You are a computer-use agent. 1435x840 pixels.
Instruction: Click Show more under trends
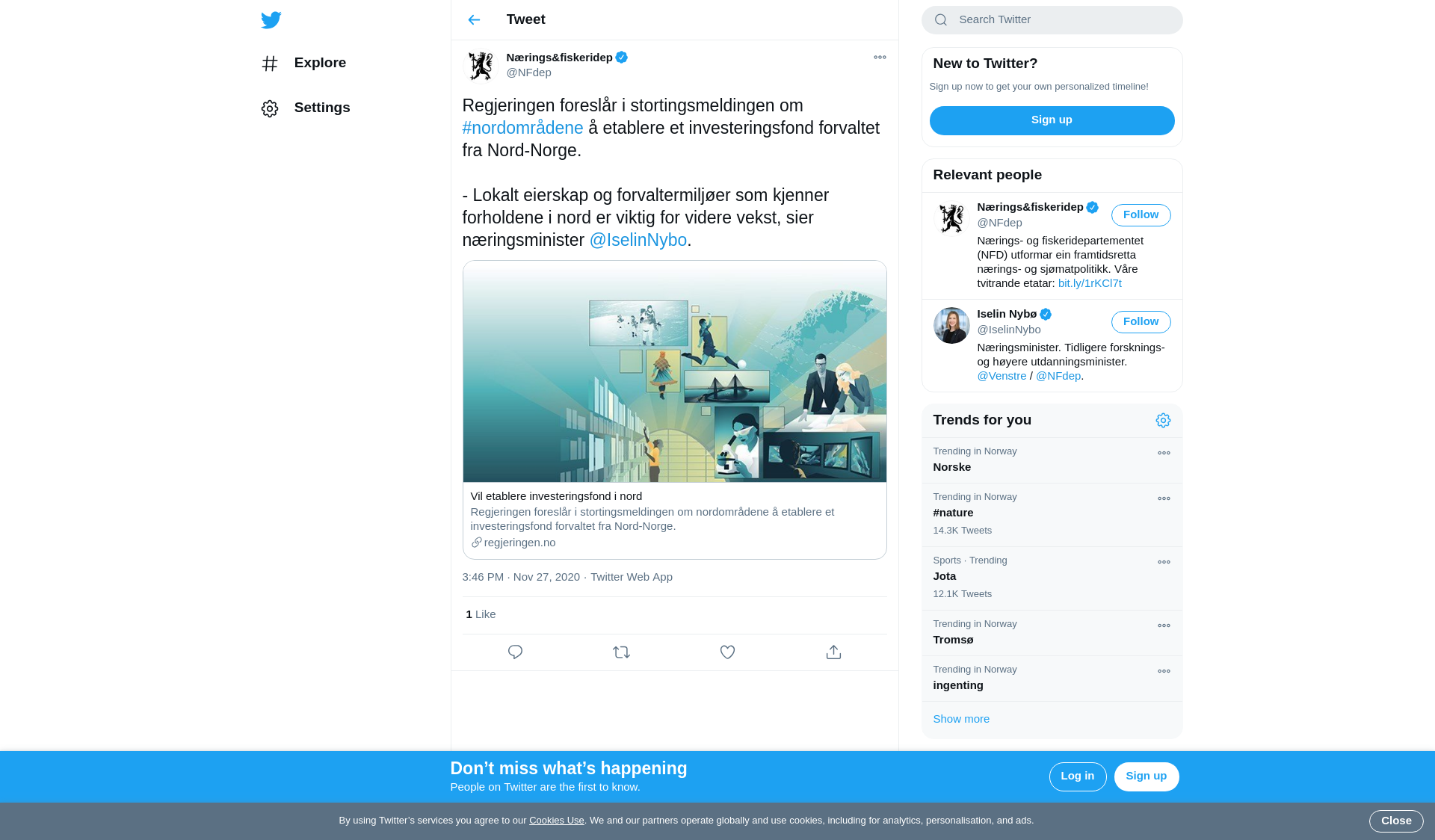961,719
